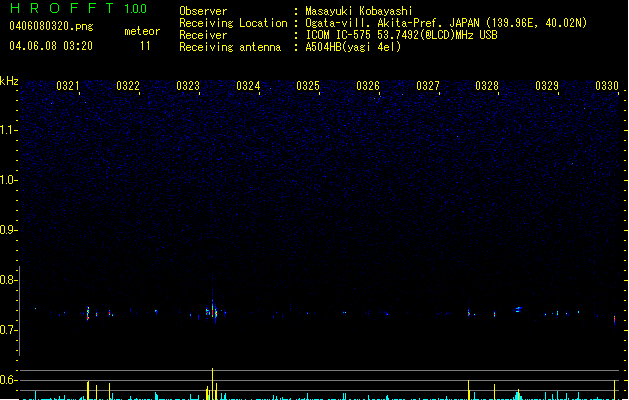Click the Observer name Masayuki Kobayashi
This screenshot has height=400, width=629.
pos(359,11)
